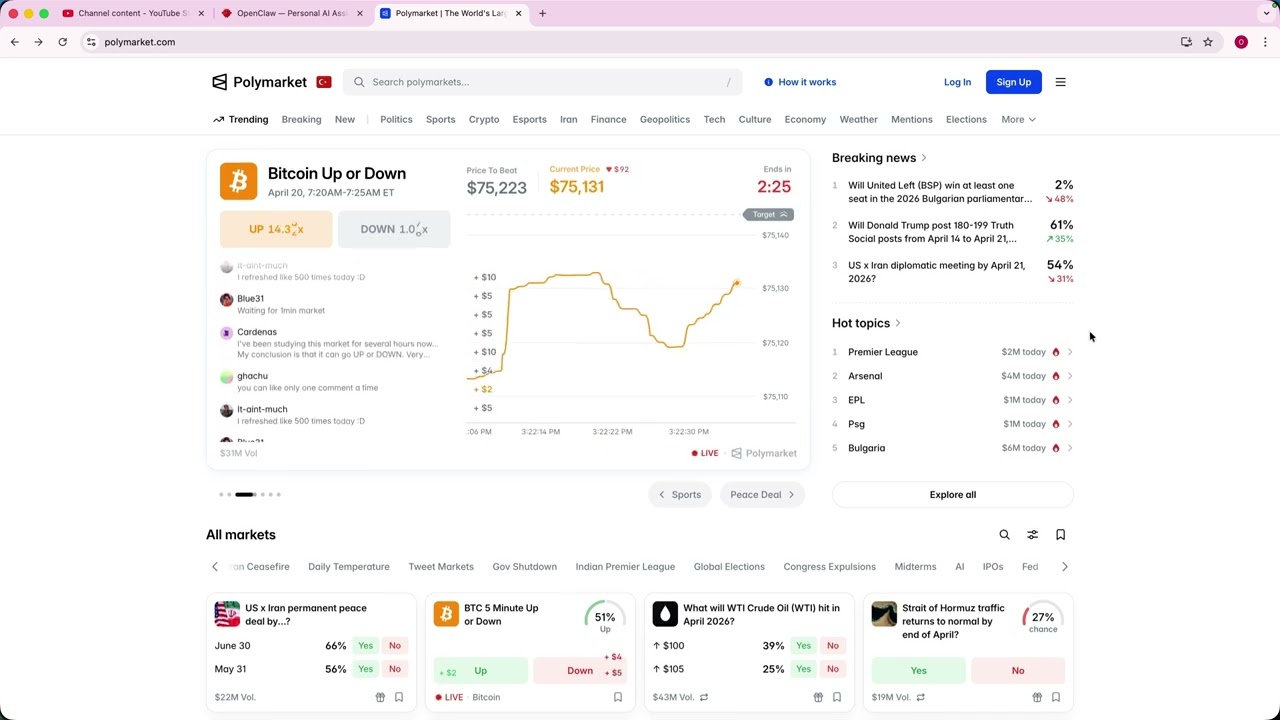Viewport: 1280px width, 720px height.
Task: Select the Trending category
Action: 240,119
